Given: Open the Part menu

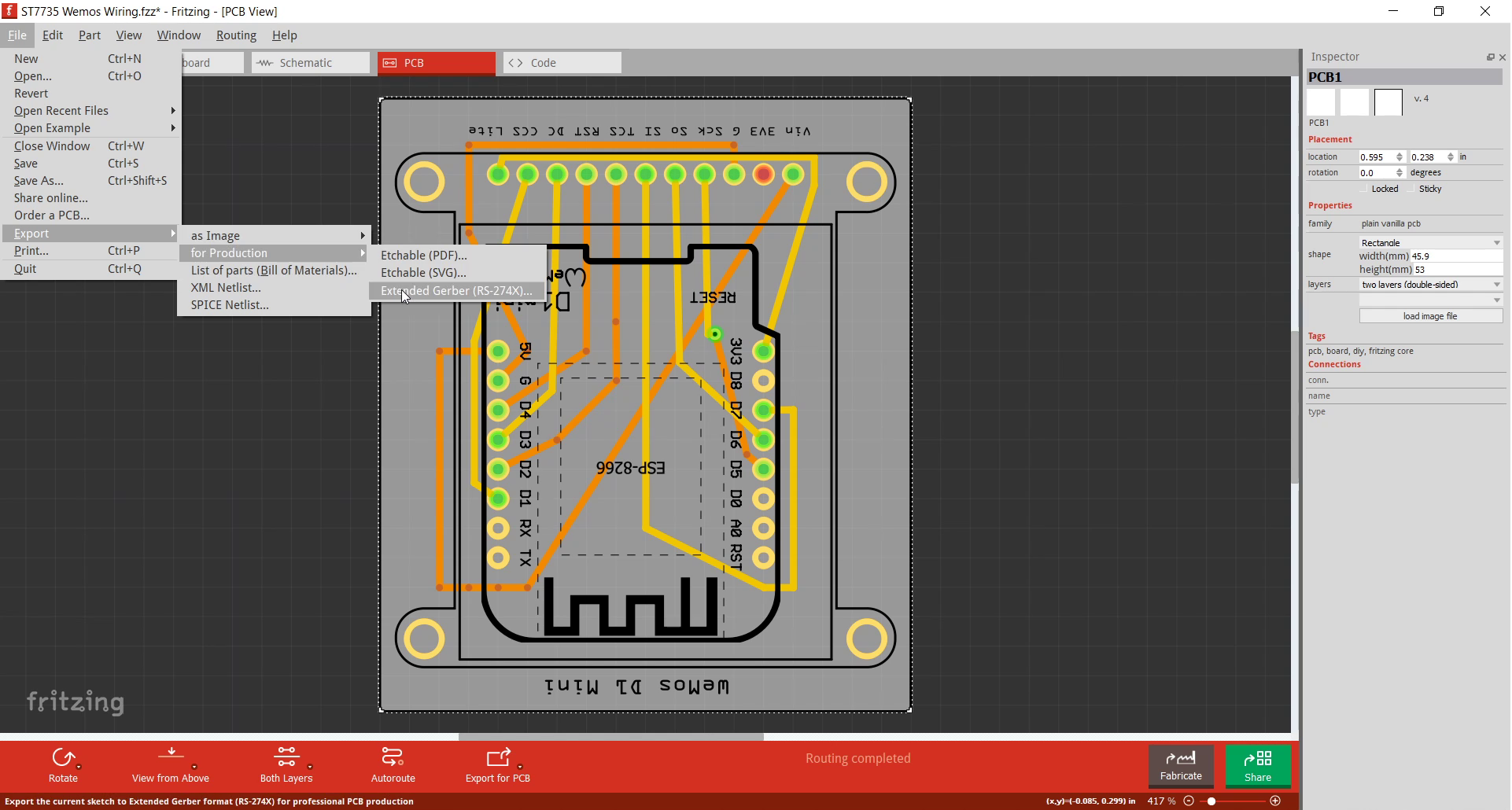Looking at the screenshot, I should tap(90, 35).
